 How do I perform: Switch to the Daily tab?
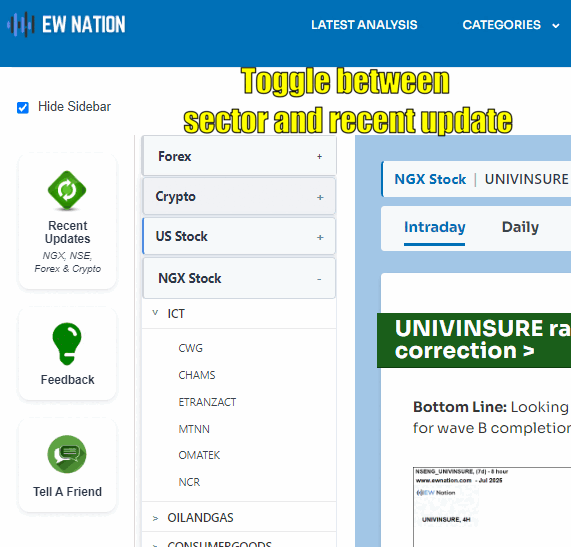pyautogui.click(x=520, y=227)
